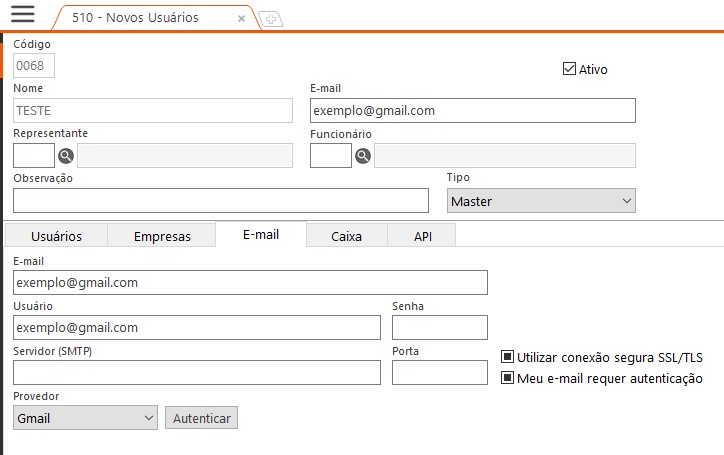Focus the Servidor (SMTP) input field
This screenshot has width=724, height=455.
point(197,373)
